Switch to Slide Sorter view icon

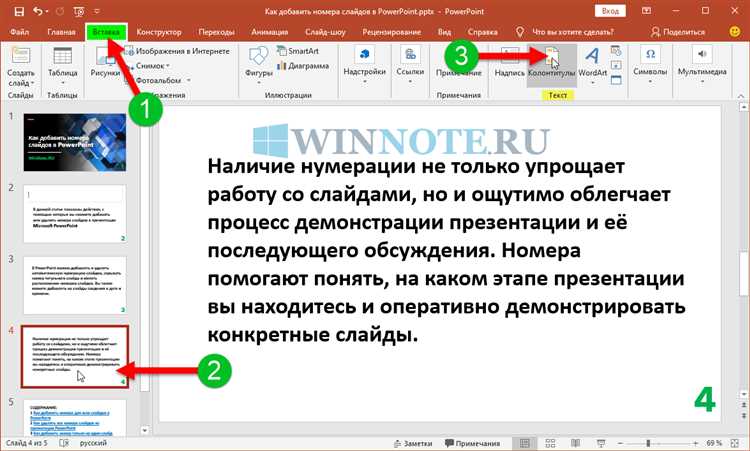click(x=551, y=443)
